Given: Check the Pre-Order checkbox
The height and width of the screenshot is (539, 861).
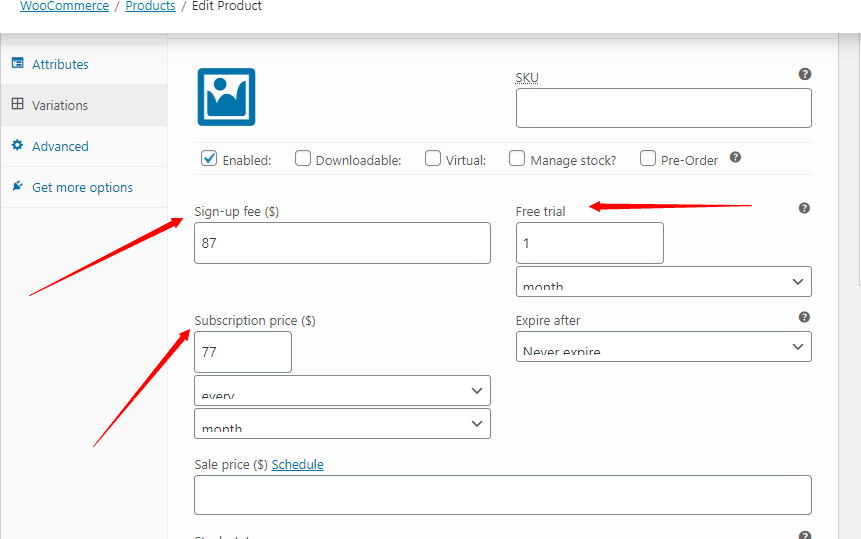Looking at the screenshot, I should 648,159.
